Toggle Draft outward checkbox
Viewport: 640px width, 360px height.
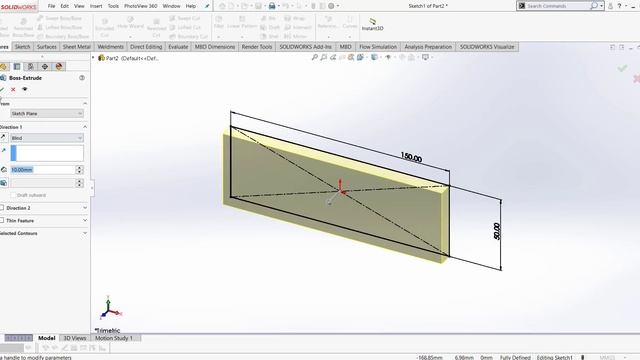(x=13, y=195)
